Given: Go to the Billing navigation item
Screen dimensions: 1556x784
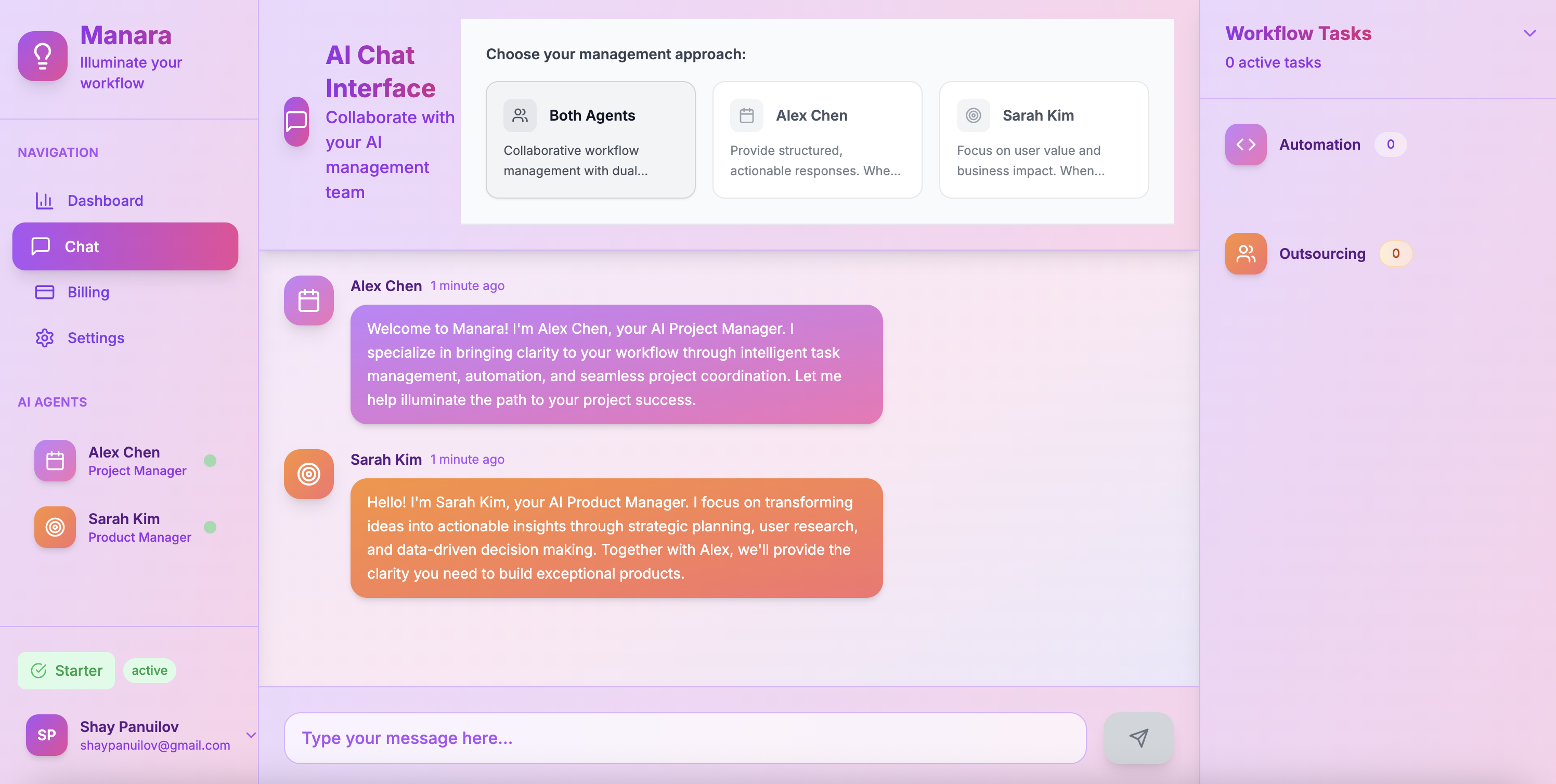Looking at the screenshot, I should (x=88, y=292).
